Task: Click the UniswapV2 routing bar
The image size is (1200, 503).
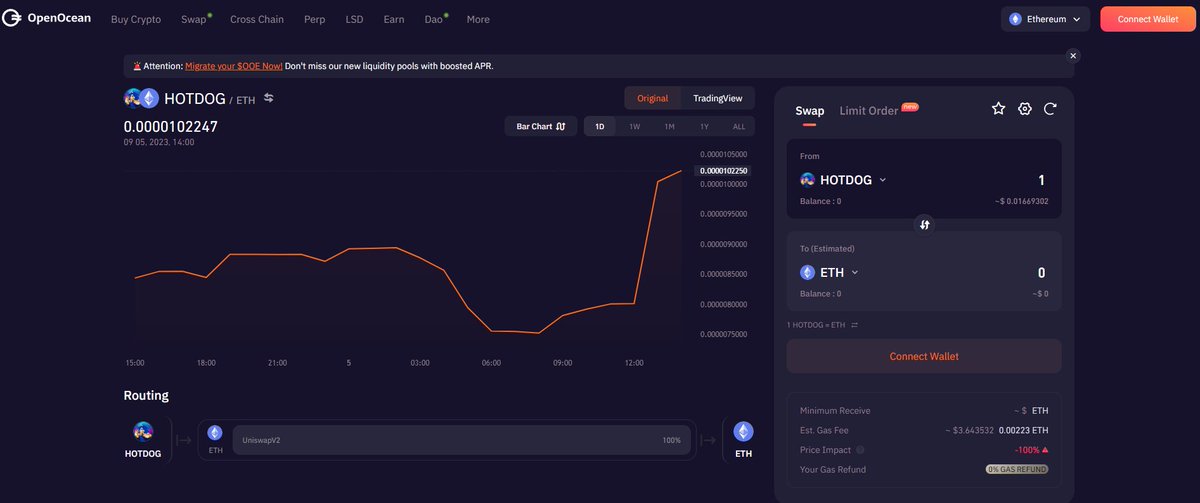Action: [460, 440]
